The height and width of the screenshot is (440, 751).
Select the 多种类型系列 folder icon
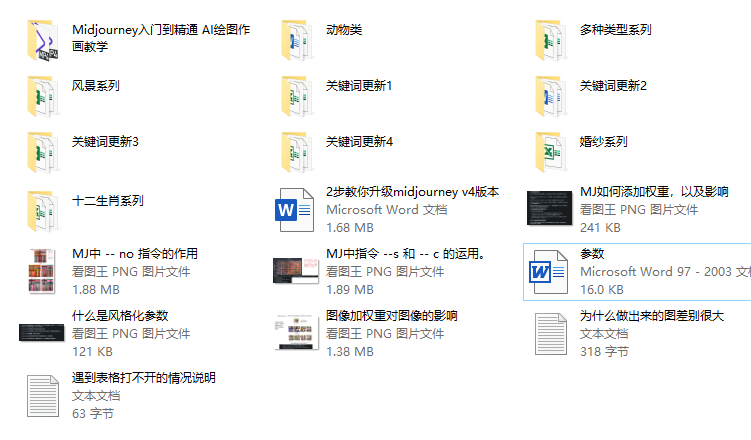pos(551,40)
